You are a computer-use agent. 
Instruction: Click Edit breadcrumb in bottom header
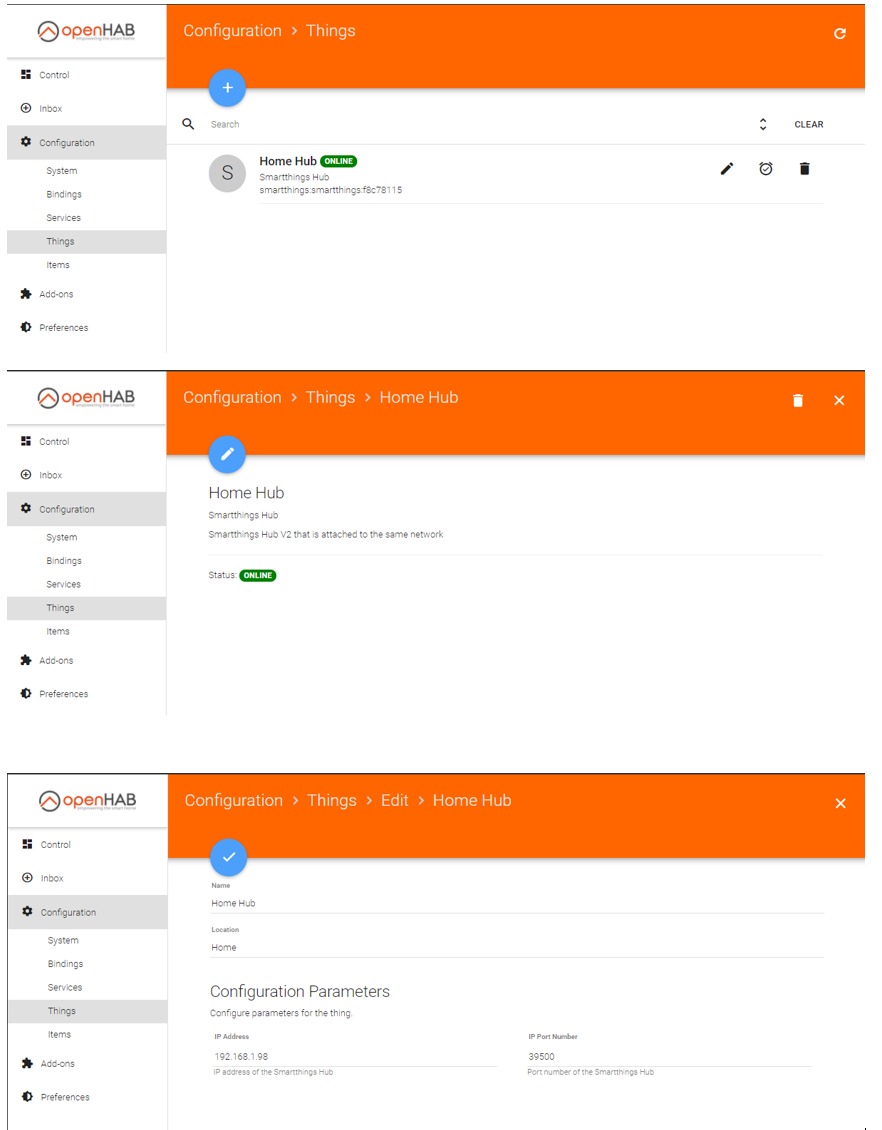coord(394,801)
